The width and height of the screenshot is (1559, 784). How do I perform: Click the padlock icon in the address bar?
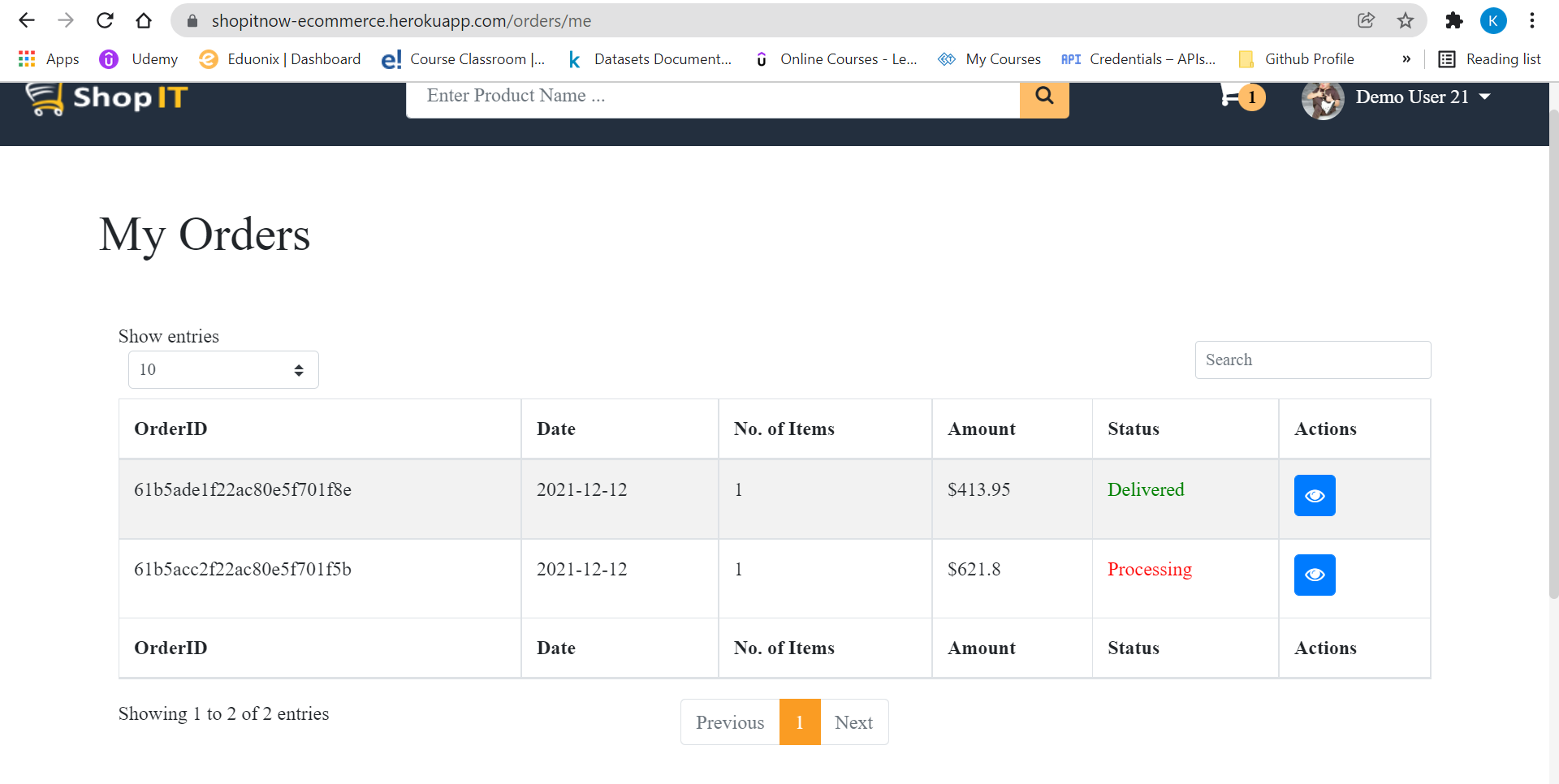tap(192, 20)
